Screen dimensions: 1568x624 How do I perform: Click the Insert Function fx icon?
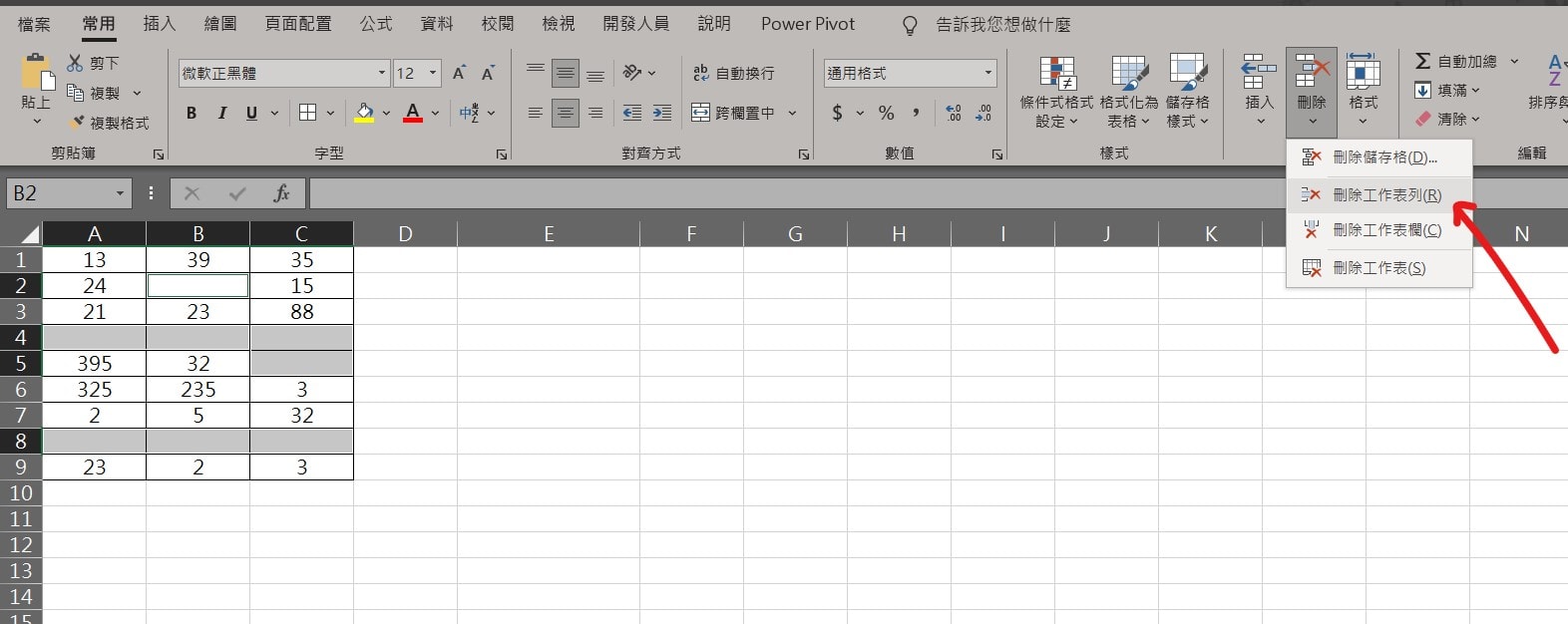point(281,193)
